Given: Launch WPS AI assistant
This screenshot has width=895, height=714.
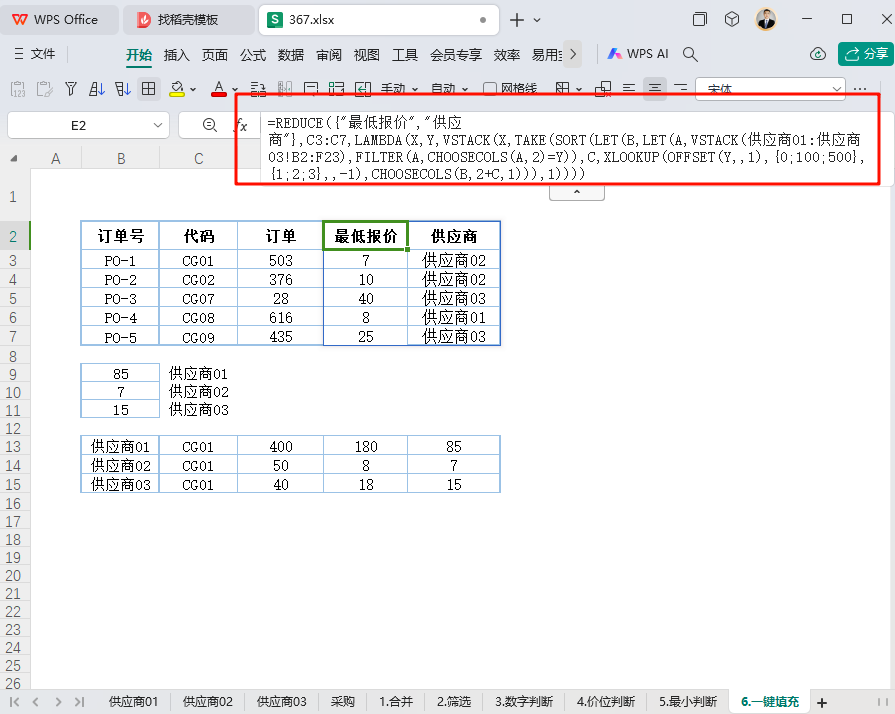Looking at the screenshot, I should [x=638, y=54].
